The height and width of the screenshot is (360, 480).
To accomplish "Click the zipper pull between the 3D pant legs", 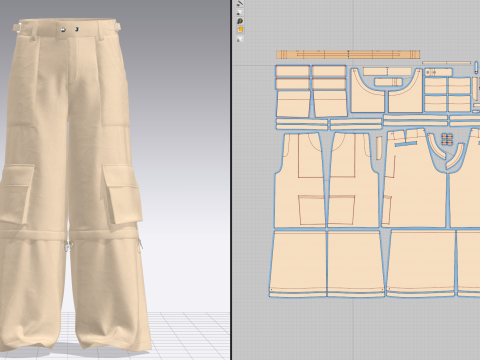I will tap(69, 247).
